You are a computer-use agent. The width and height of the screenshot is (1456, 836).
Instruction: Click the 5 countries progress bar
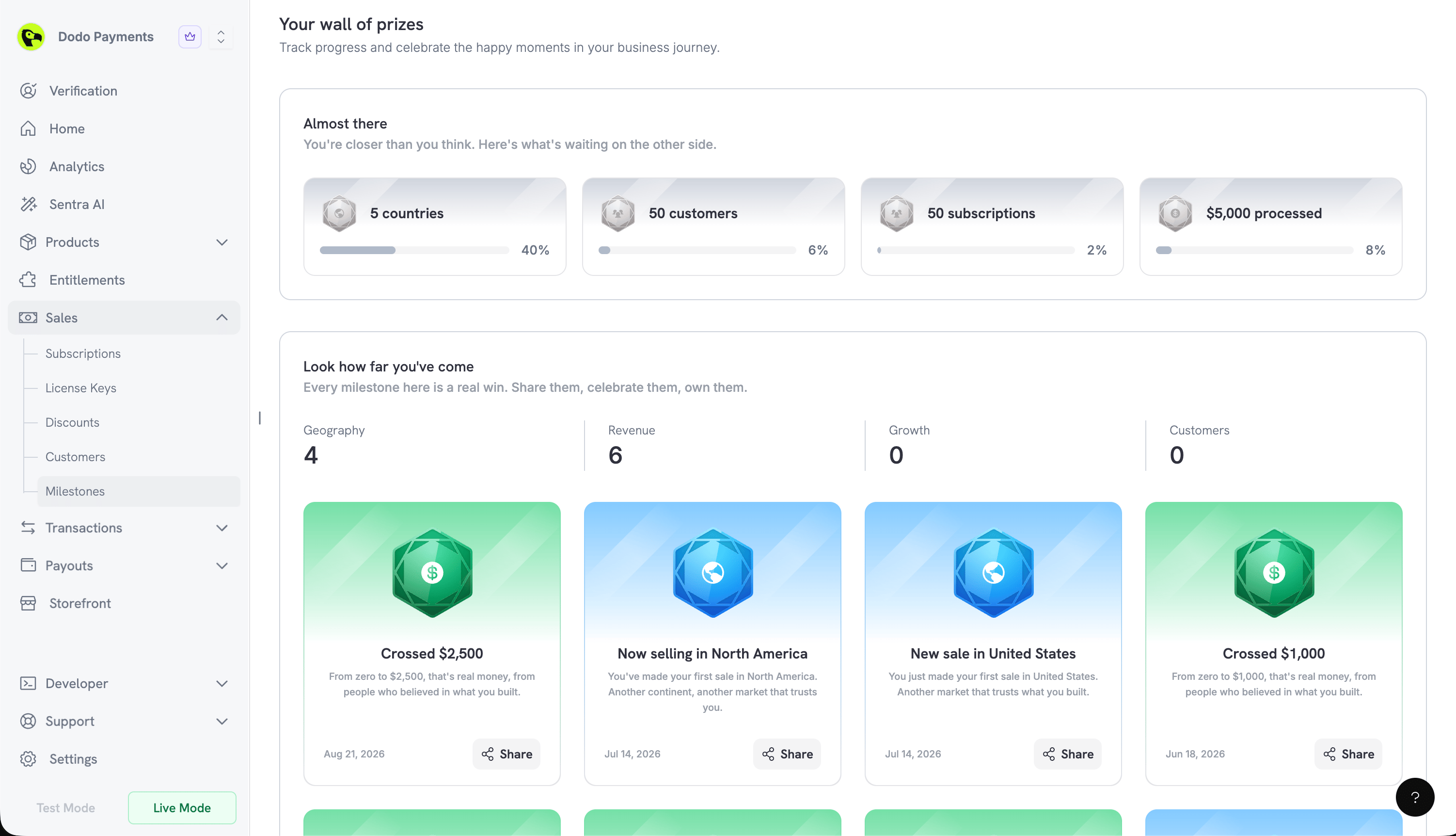tap(414, 250)
